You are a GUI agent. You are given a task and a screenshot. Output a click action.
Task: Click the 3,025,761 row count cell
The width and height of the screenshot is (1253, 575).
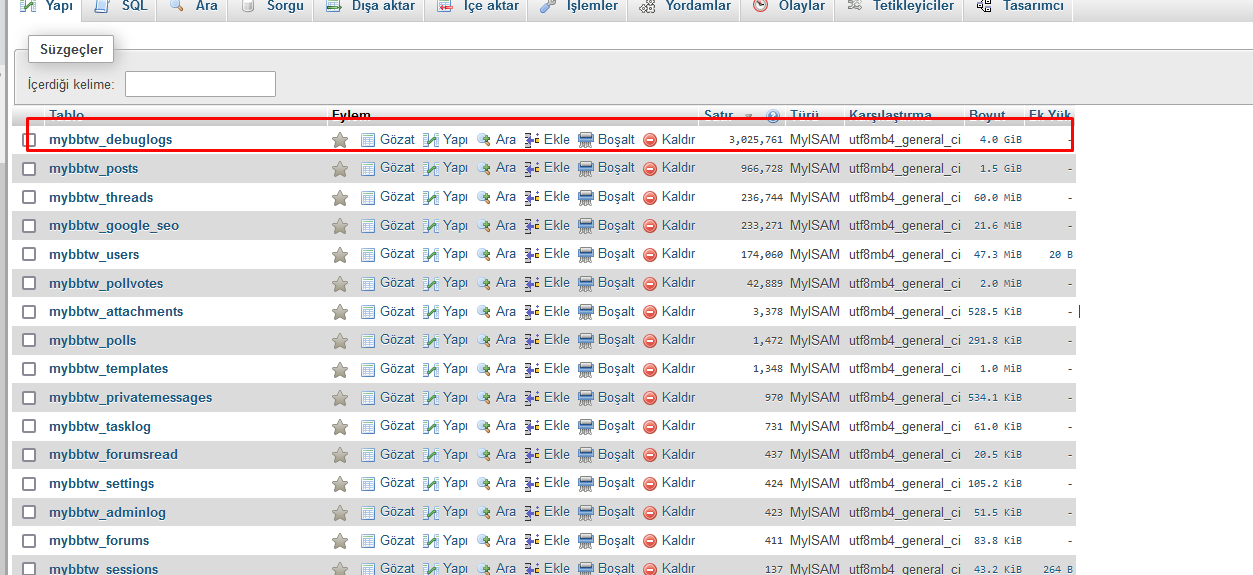tap(756, 140)
